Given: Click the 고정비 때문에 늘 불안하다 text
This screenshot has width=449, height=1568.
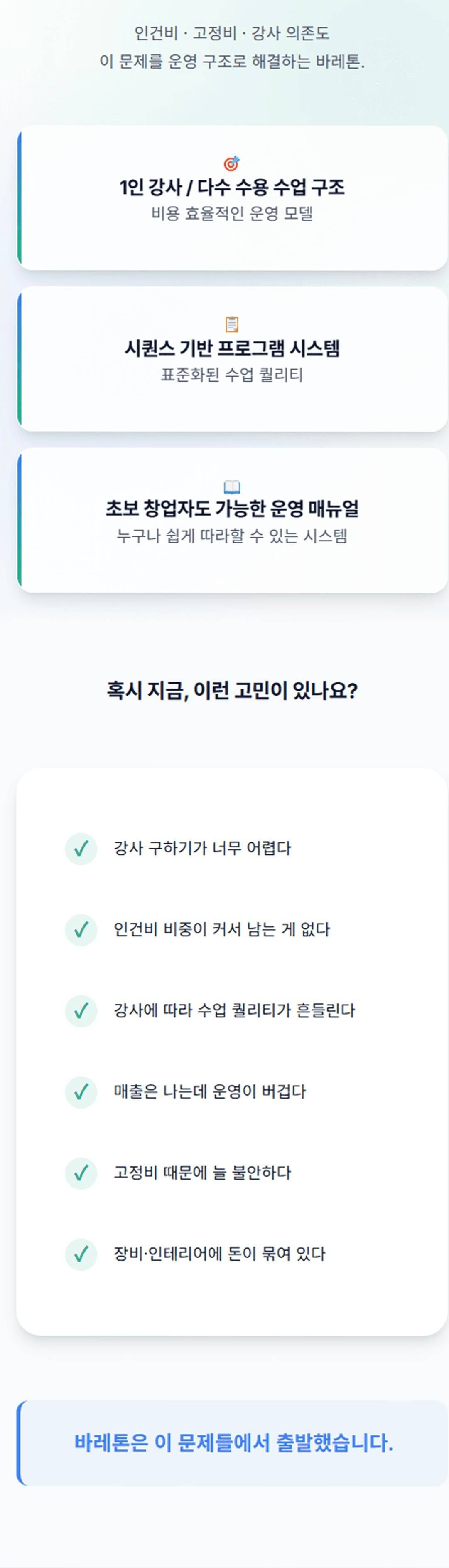Looking at the screenshot, I should [202, 1172].
